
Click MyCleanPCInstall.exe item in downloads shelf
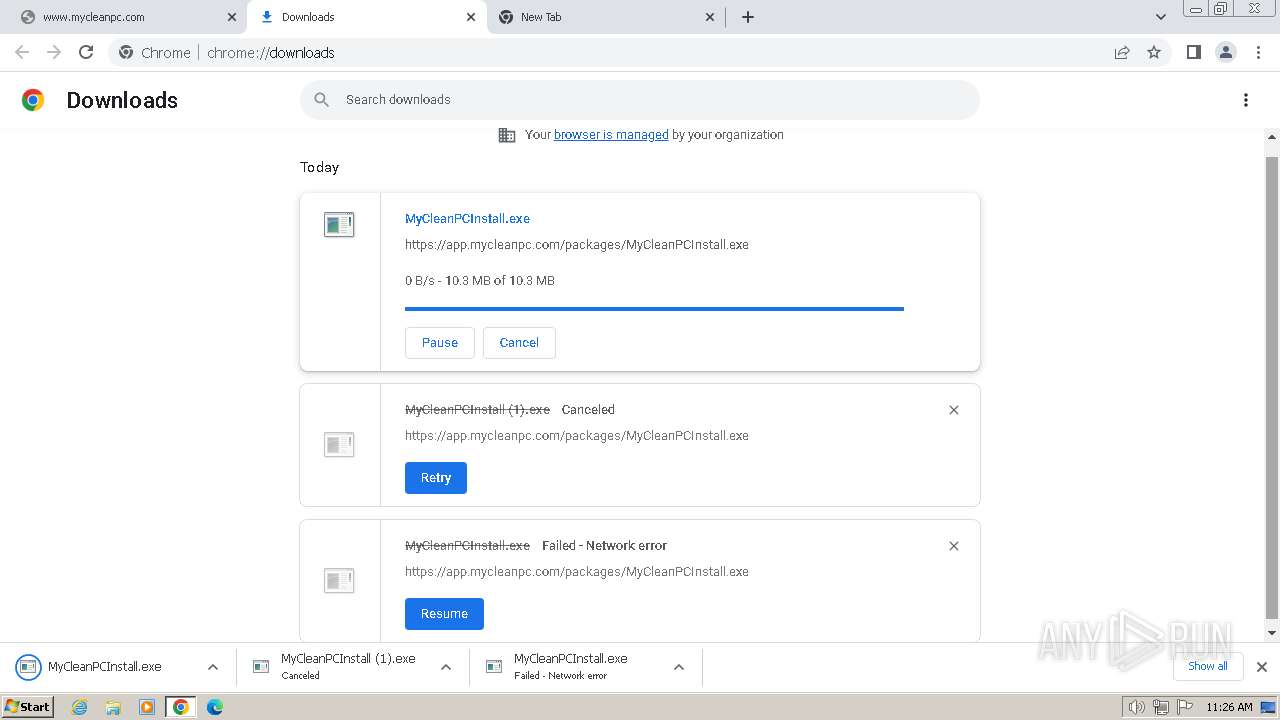pos(104,667)
